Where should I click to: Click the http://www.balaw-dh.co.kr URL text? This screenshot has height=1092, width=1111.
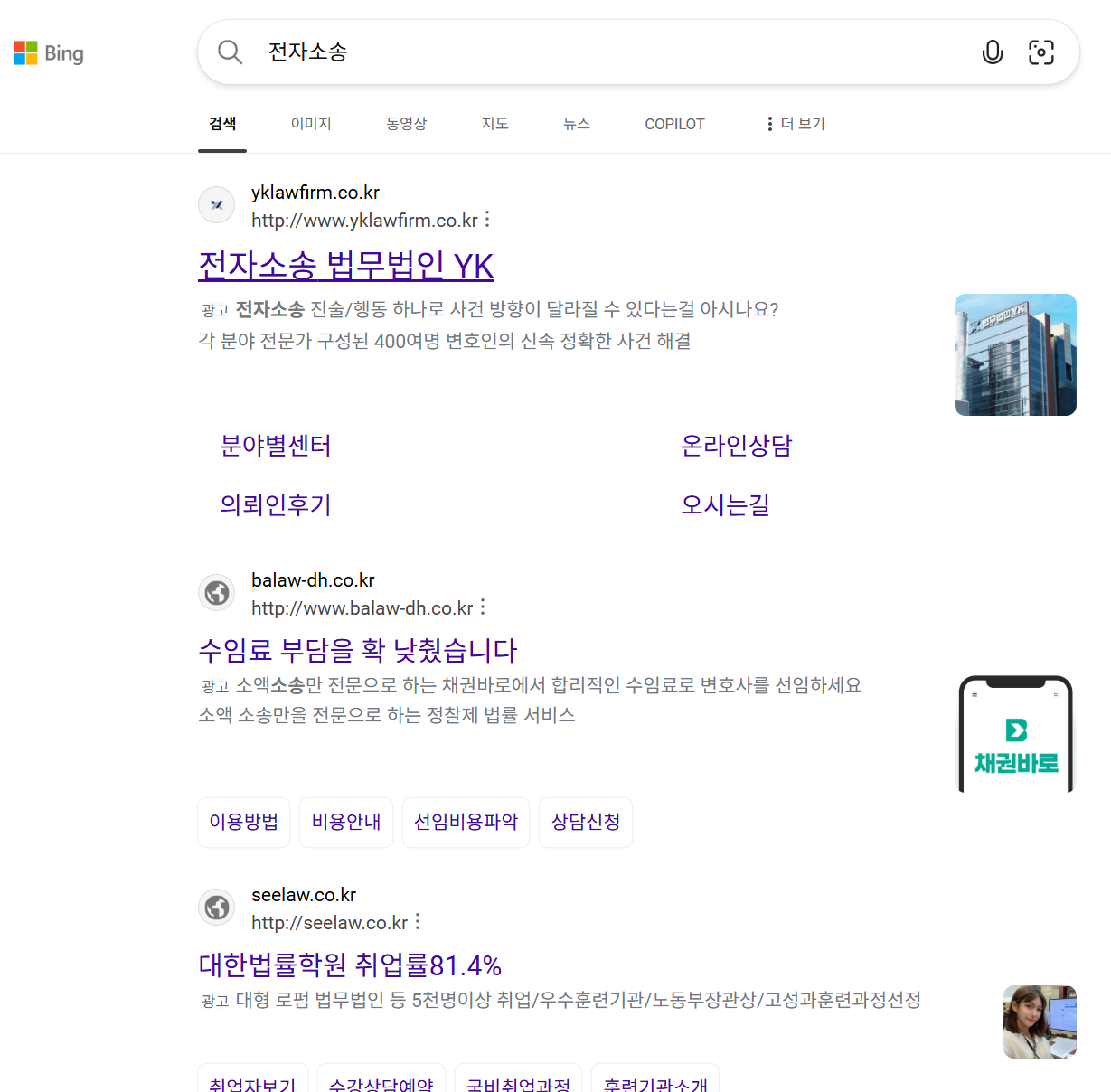pyautogui.click(x=362, y=608)
